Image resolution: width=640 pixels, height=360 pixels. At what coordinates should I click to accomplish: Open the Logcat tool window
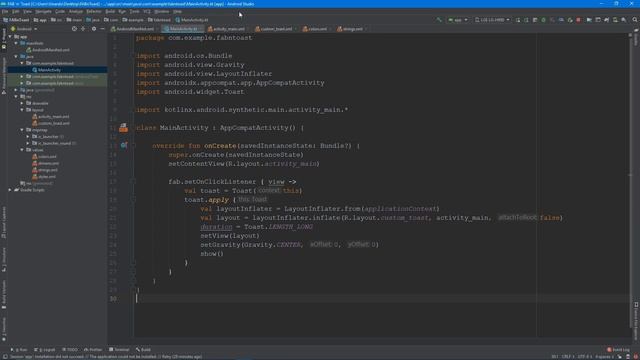click(x=45, y=350)
